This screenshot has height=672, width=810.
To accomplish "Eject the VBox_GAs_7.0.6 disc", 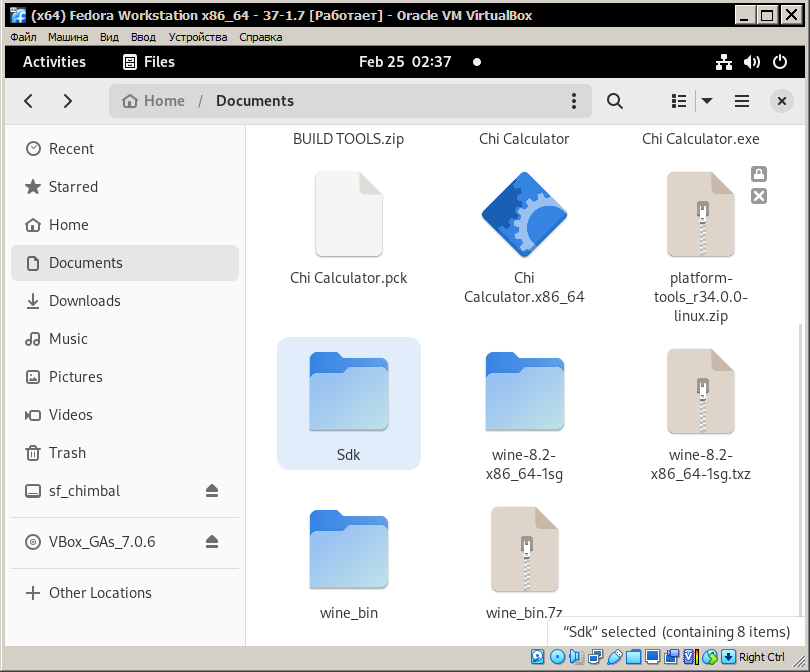I will click(212, 542).
